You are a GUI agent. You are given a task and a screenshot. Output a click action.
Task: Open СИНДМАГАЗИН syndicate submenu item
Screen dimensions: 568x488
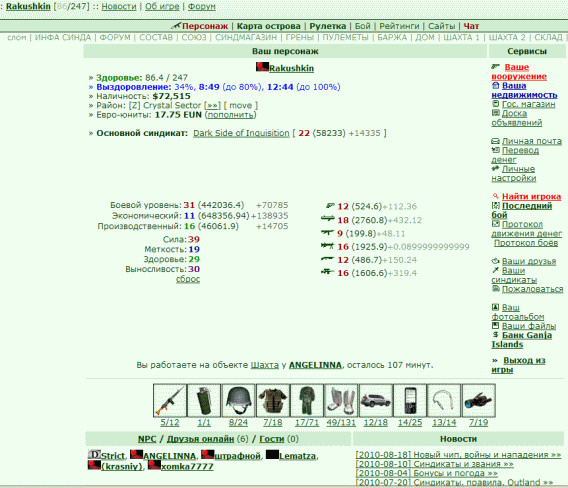tap(246, 37)
